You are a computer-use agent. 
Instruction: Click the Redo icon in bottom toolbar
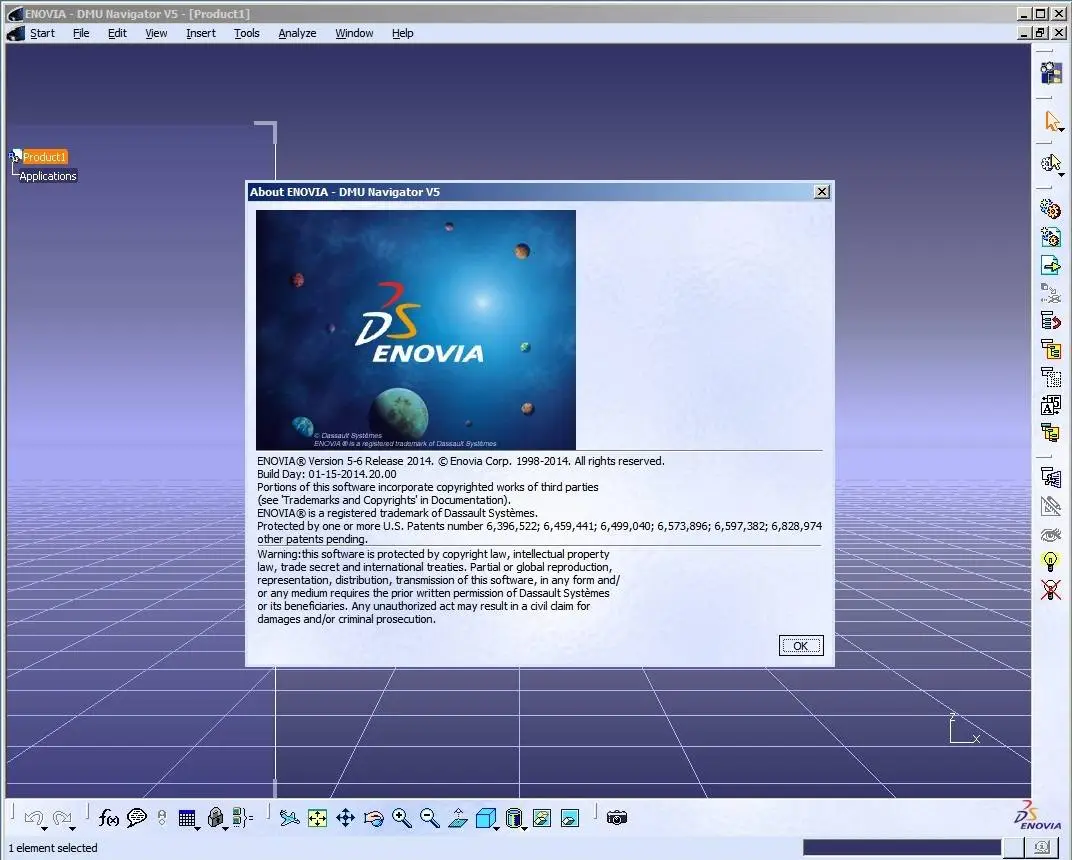pyautogui.click(x=61, y=818)
